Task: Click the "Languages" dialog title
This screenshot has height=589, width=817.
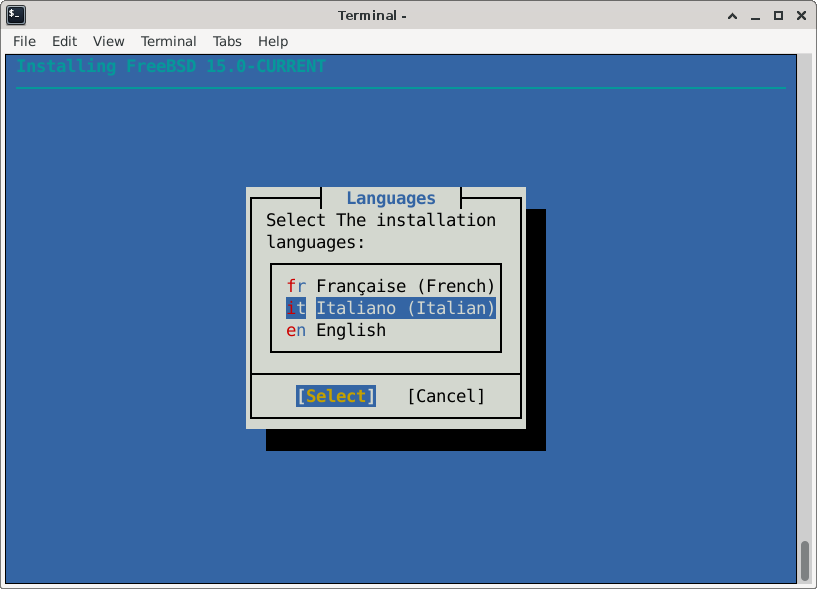Action: (x=391, y=198)
